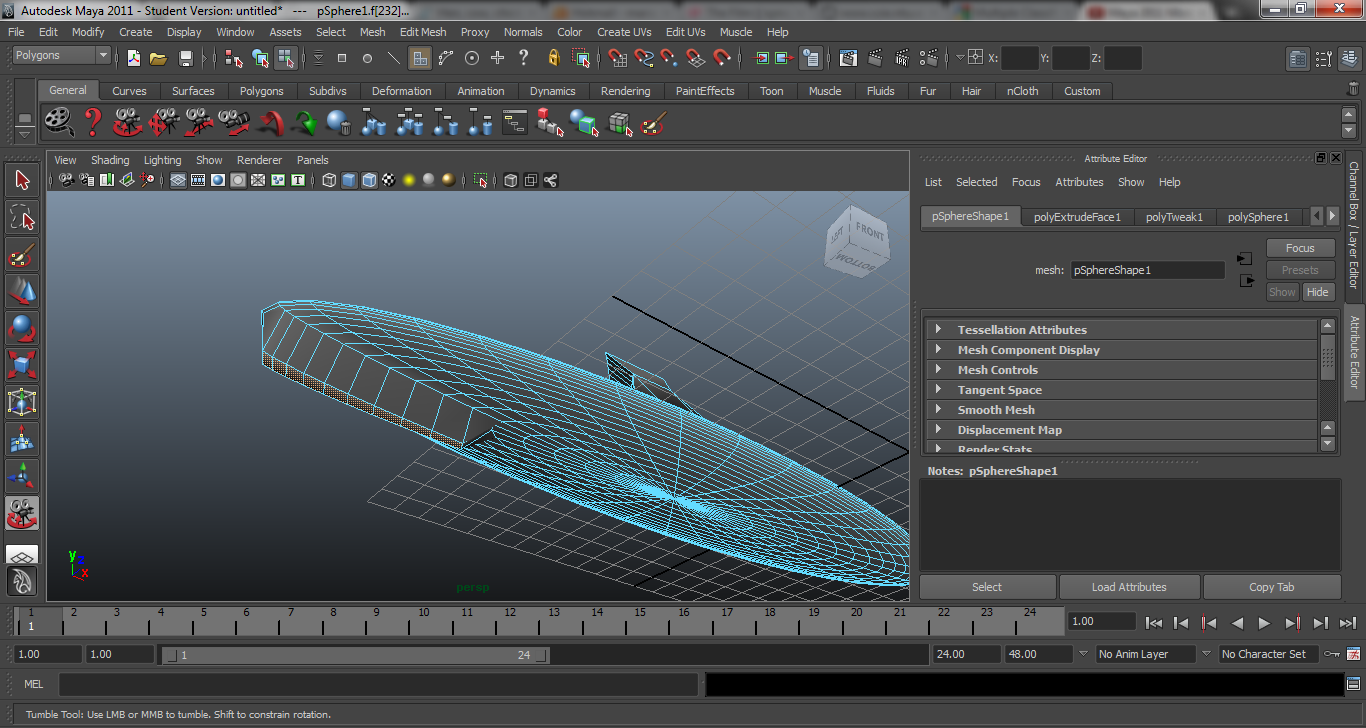Image resolution: width=1366 pixels, height=728 pixels.
Task: Select the Soft Modification tool
Action: tap(22, 439)
